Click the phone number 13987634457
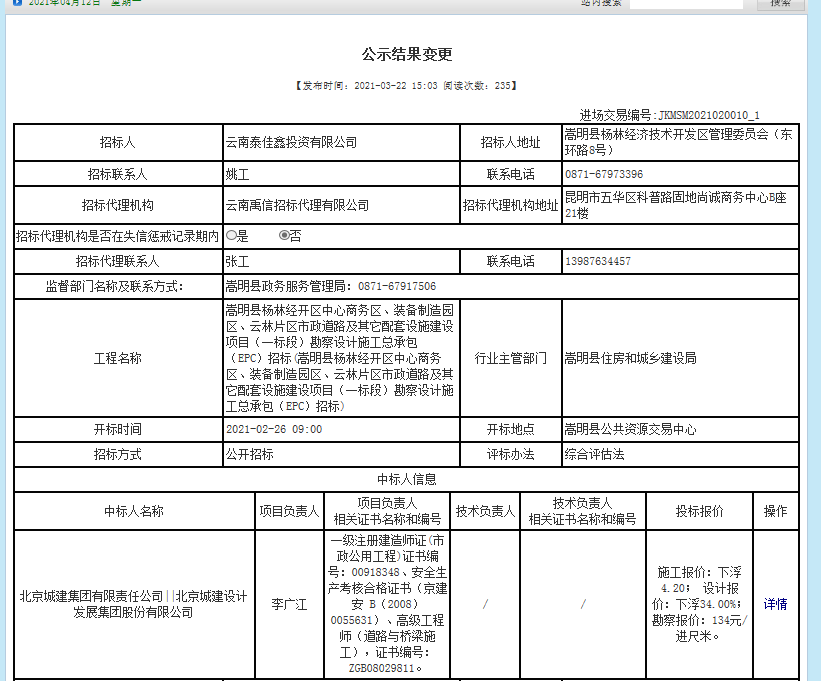The height and width of the screenshot is (681, 821). tap(598, 261)
